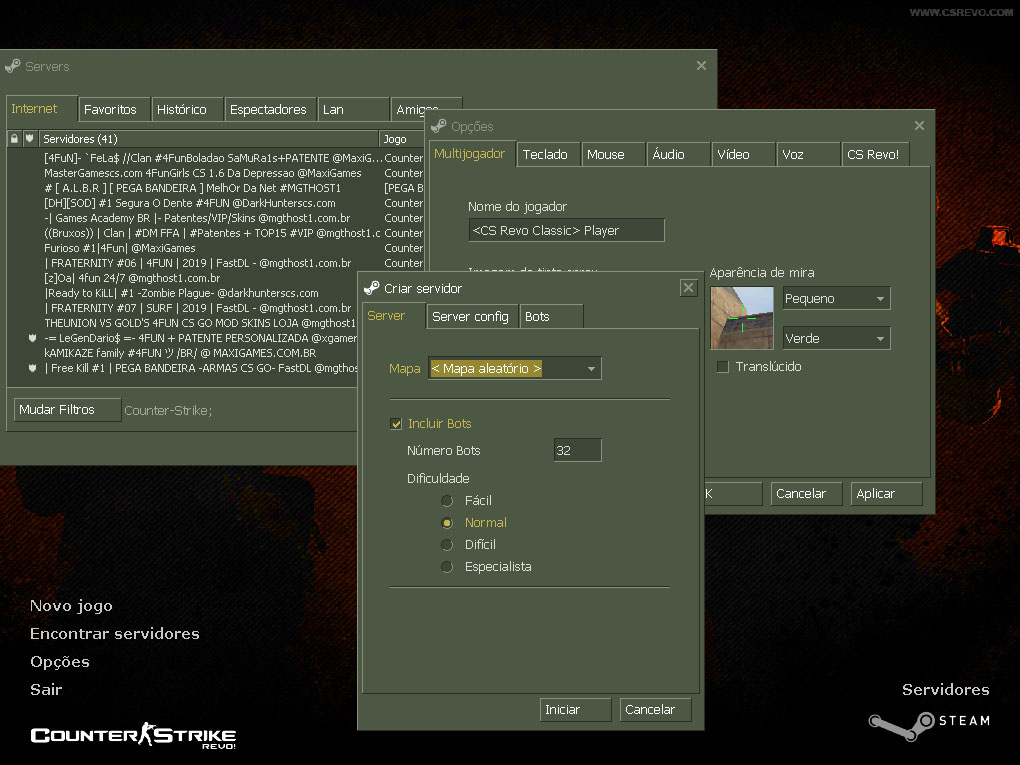The image size is (1020, 765).
Task: Click shield icon column header in Servers
Action: 29,139
